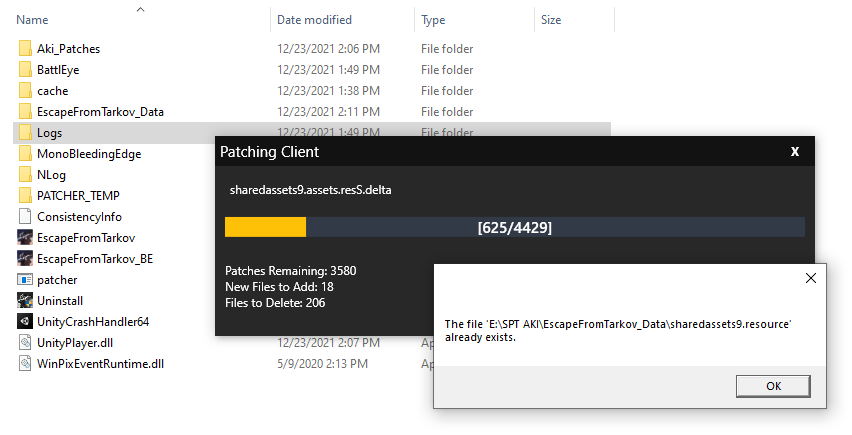Viewport: 852px width, 435px height.
Task: Click the cache folder name
Action: click(x=53, y=91)
